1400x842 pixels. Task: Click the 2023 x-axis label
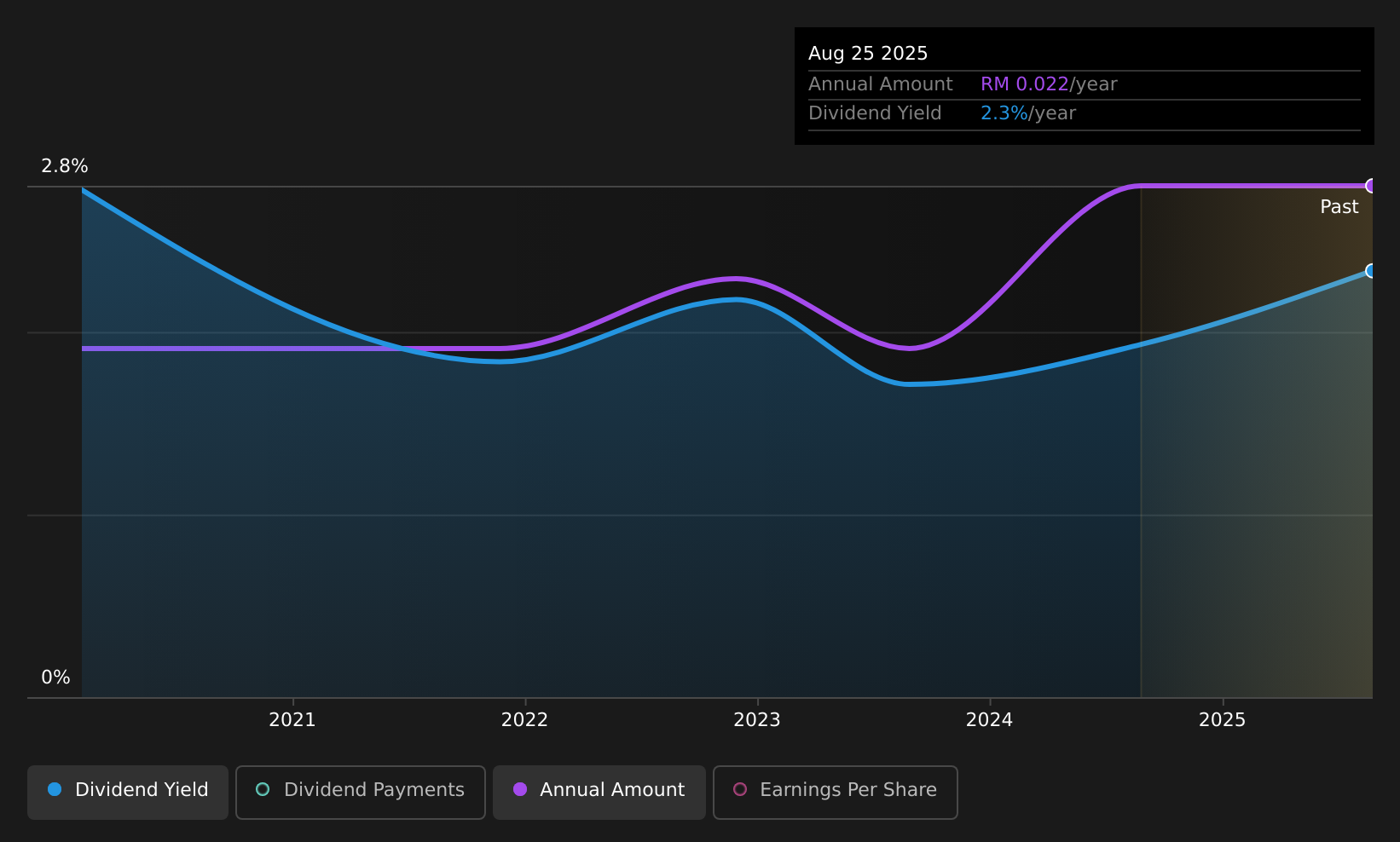click(757, 720)
